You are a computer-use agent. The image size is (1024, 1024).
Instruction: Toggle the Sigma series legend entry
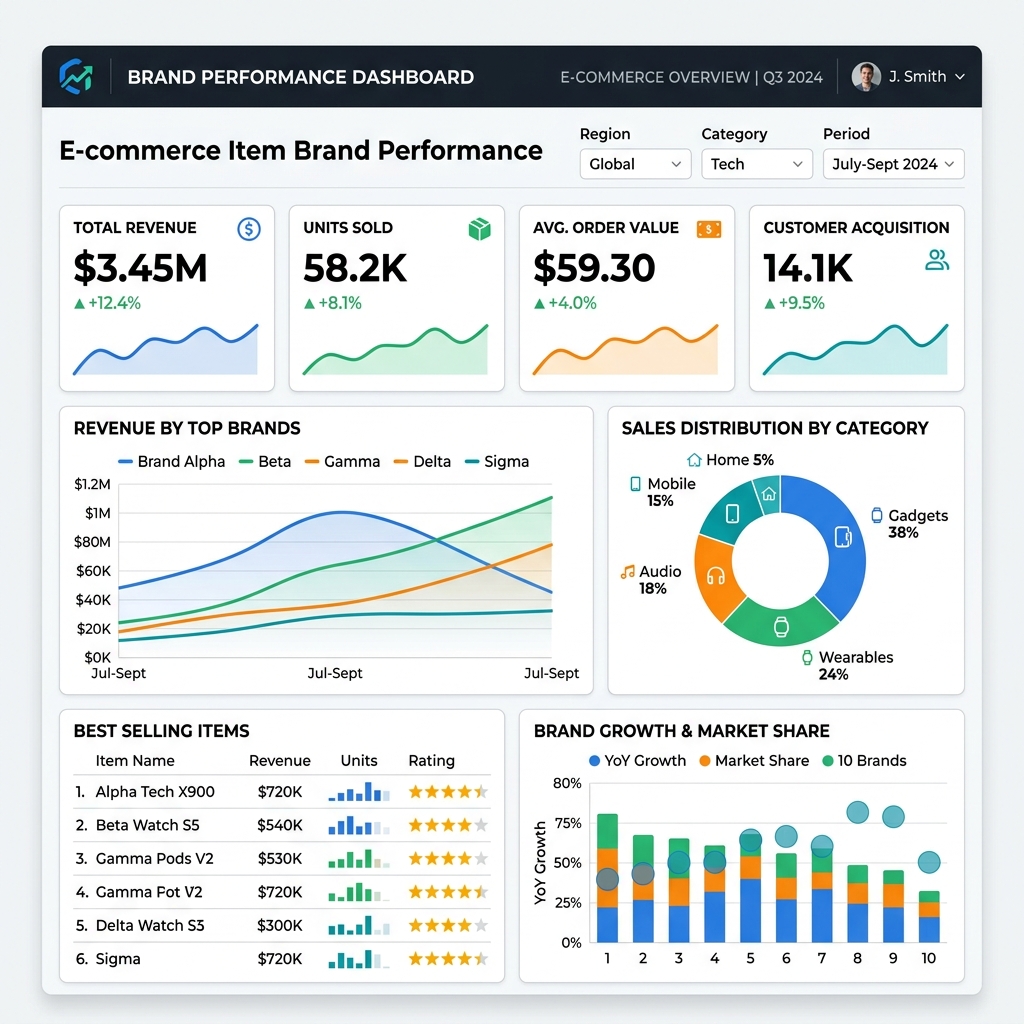tap(496, 462)
